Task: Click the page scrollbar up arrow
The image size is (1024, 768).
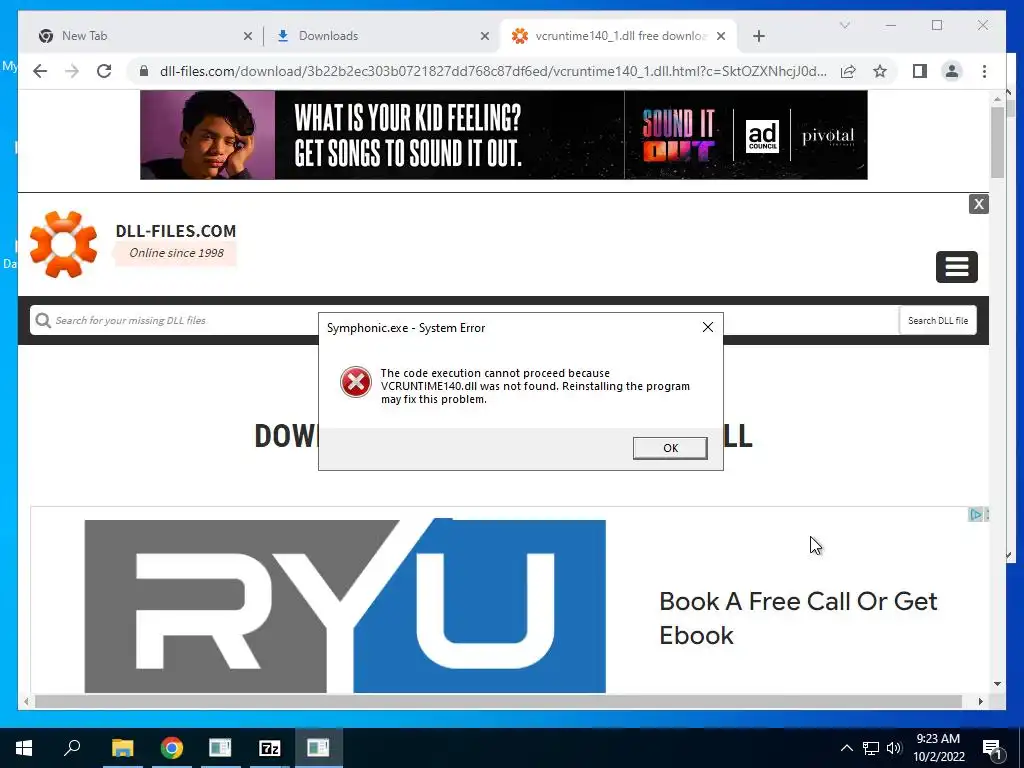Action: point(997,99)
